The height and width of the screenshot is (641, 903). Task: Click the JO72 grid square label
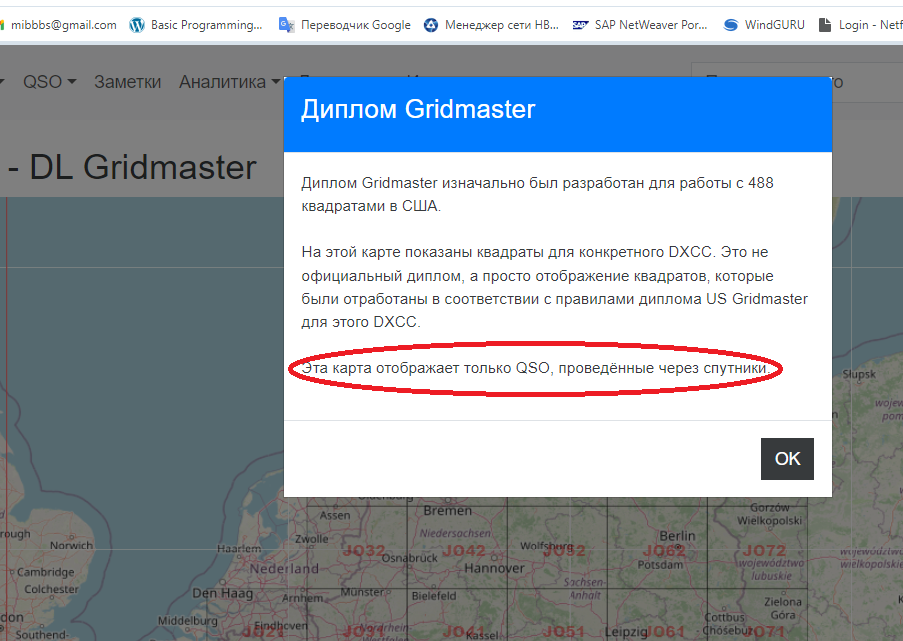point(764,551)
